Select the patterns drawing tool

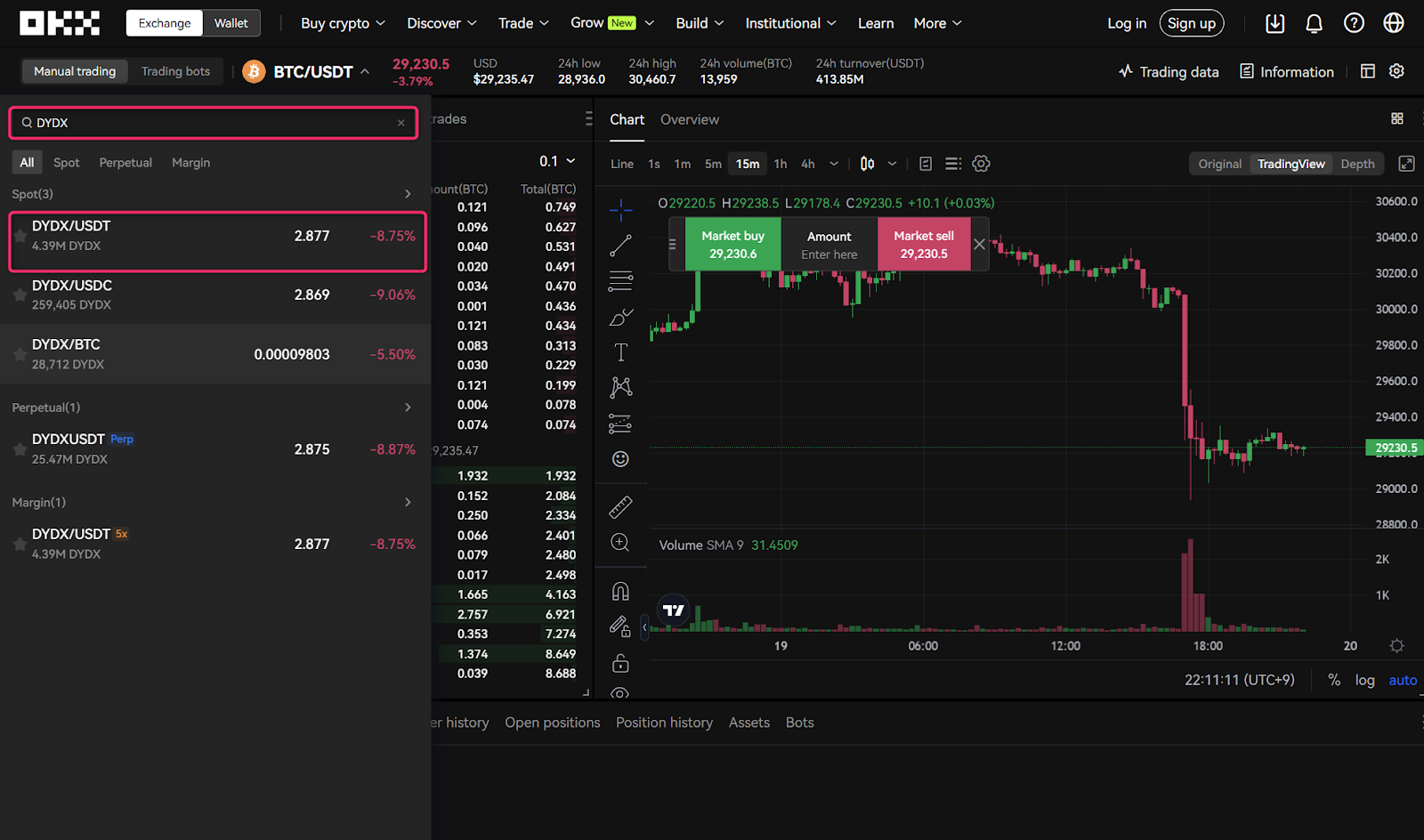click(620, 387)
